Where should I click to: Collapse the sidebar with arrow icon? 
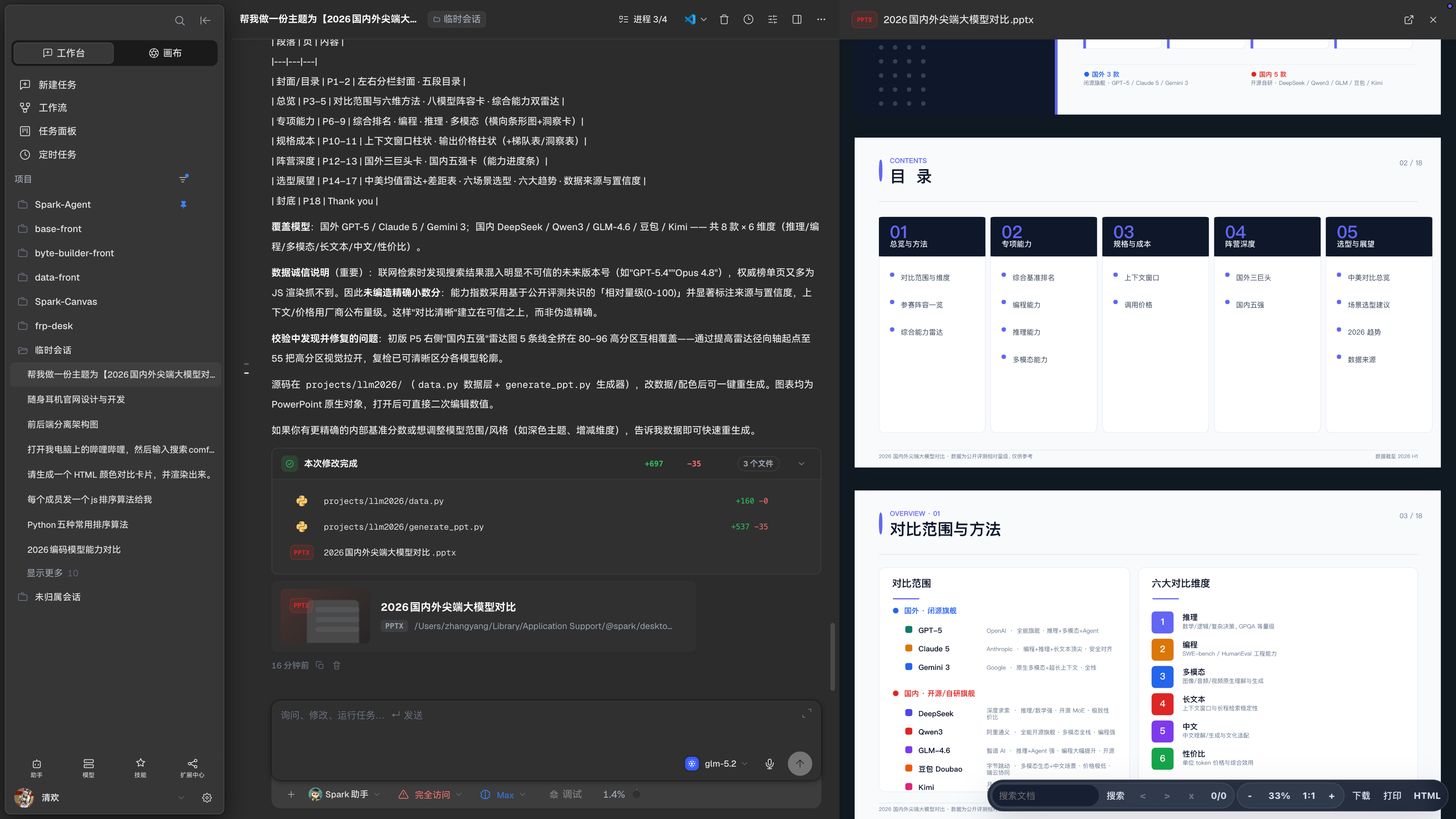[x=205, y=20]
